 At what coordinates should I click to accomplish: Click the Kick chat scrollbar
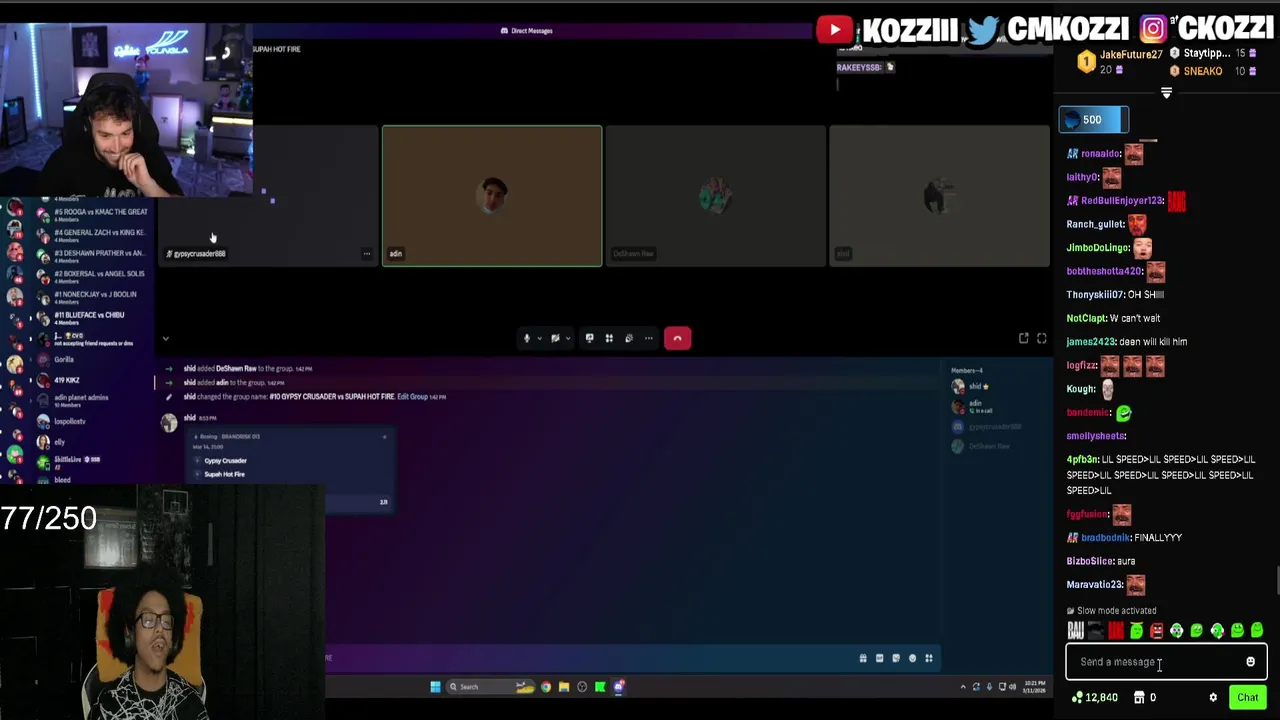click(x=1276, y=580)
